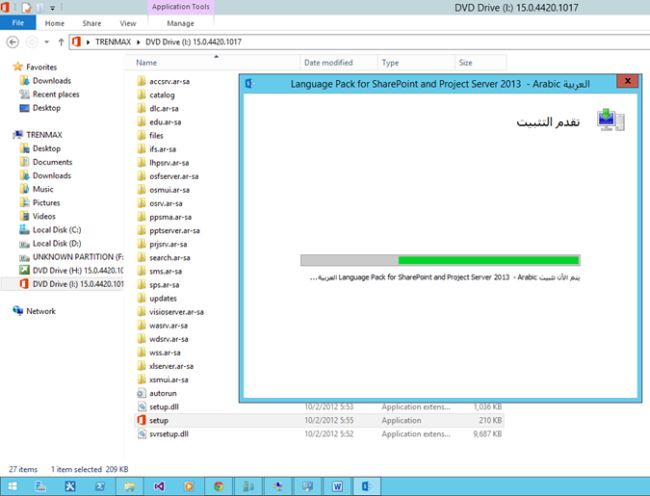The image size is (650, 496).
Task: Select Local Disk (D:) in sidebar
Action: click(x=57, y=243)
